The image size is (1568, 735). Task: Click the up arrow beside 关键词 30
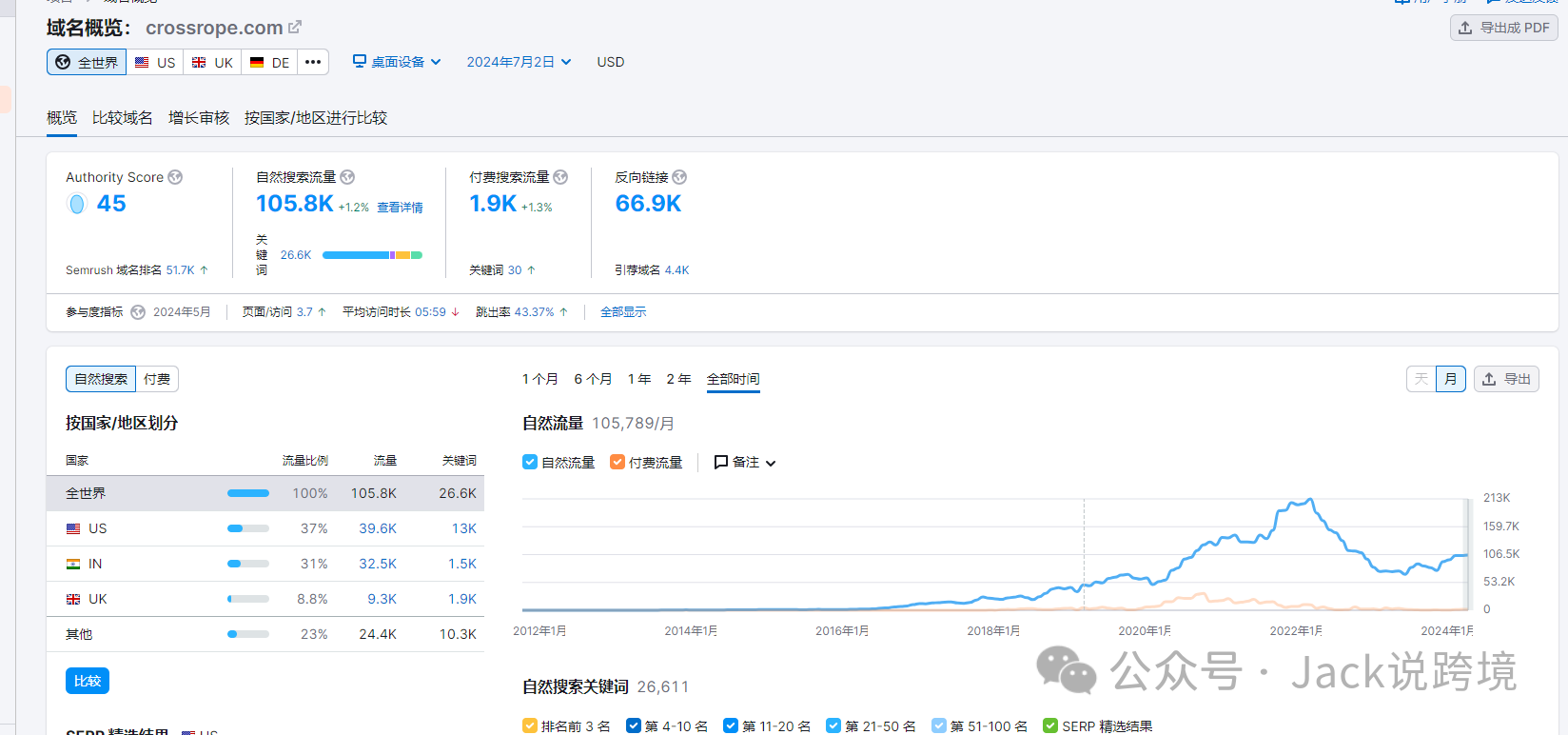pos(531,270)
